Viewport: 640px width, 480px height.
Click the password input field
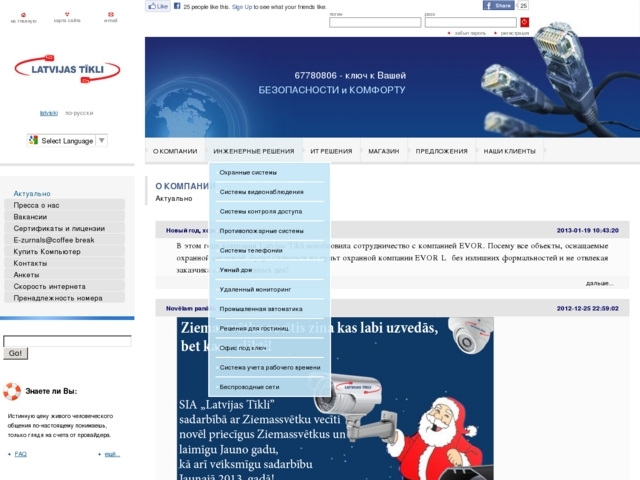[x=471, y=22]
